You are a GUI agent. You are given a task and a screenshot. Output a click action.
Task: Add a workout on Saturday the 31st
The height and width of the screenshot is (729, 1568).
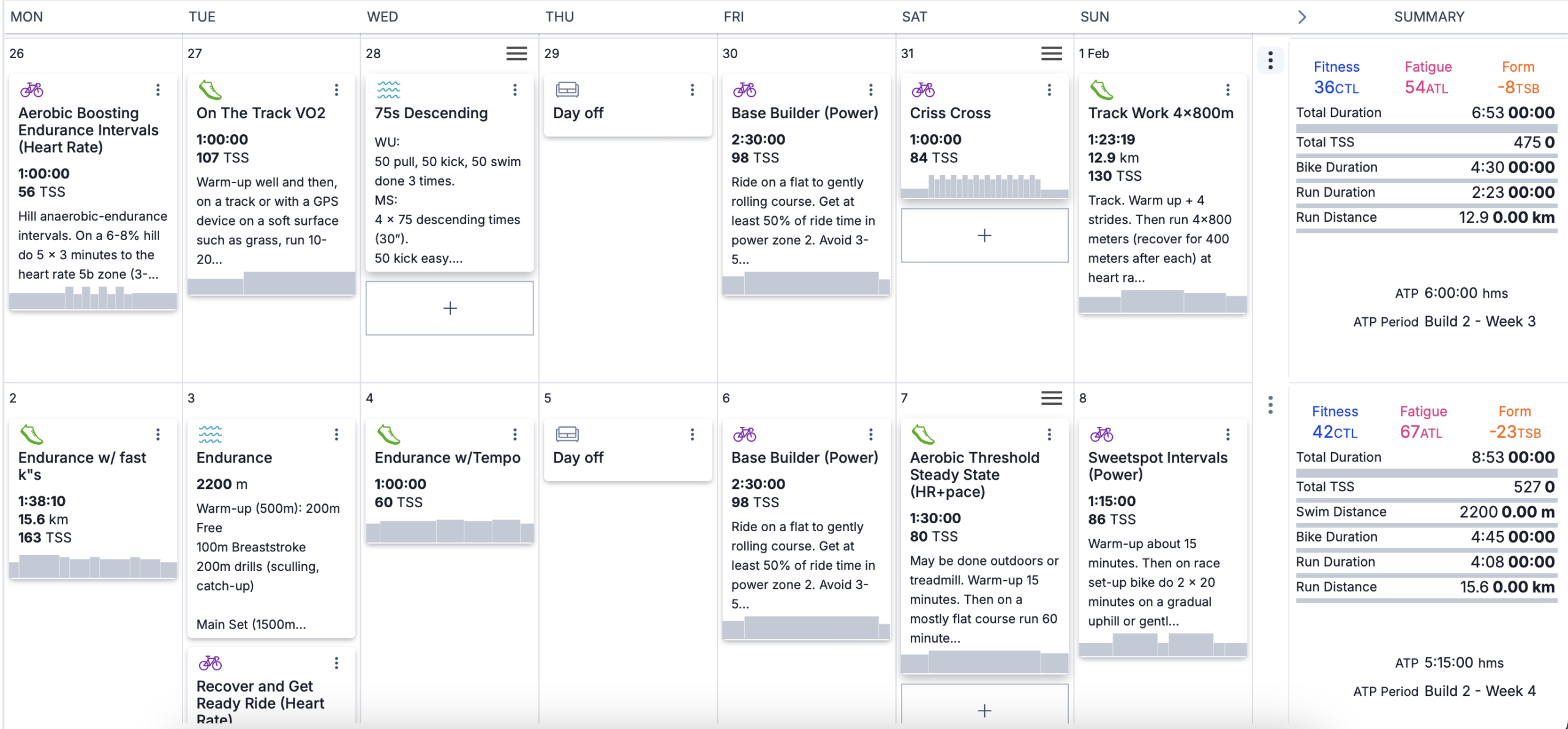tap(984, 235)
